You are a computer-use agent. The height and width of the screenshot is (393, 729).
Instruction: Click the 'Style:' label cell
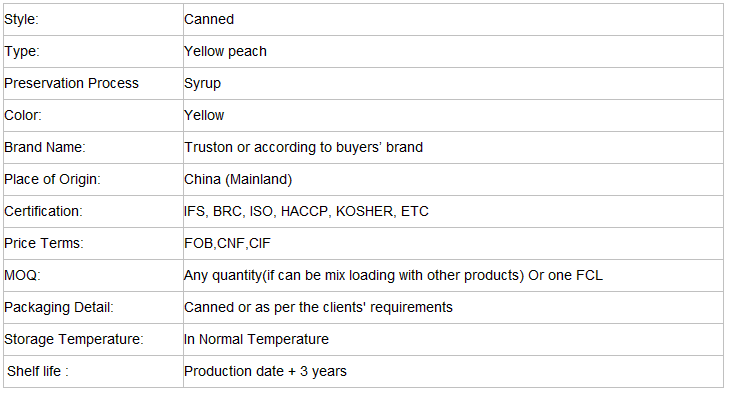(93, 20)
